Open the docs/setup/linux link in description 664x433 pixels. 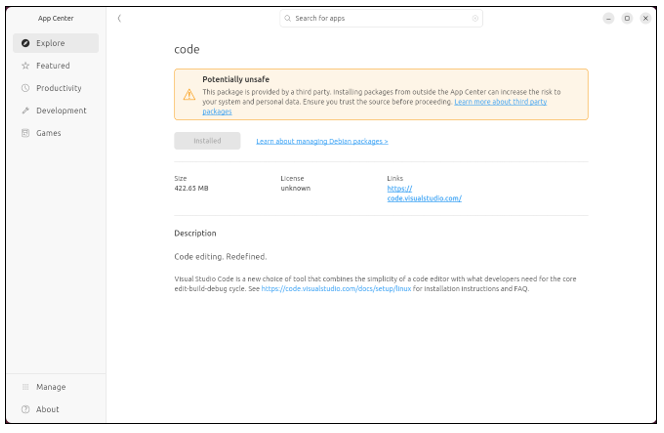(x=336, y=289)
